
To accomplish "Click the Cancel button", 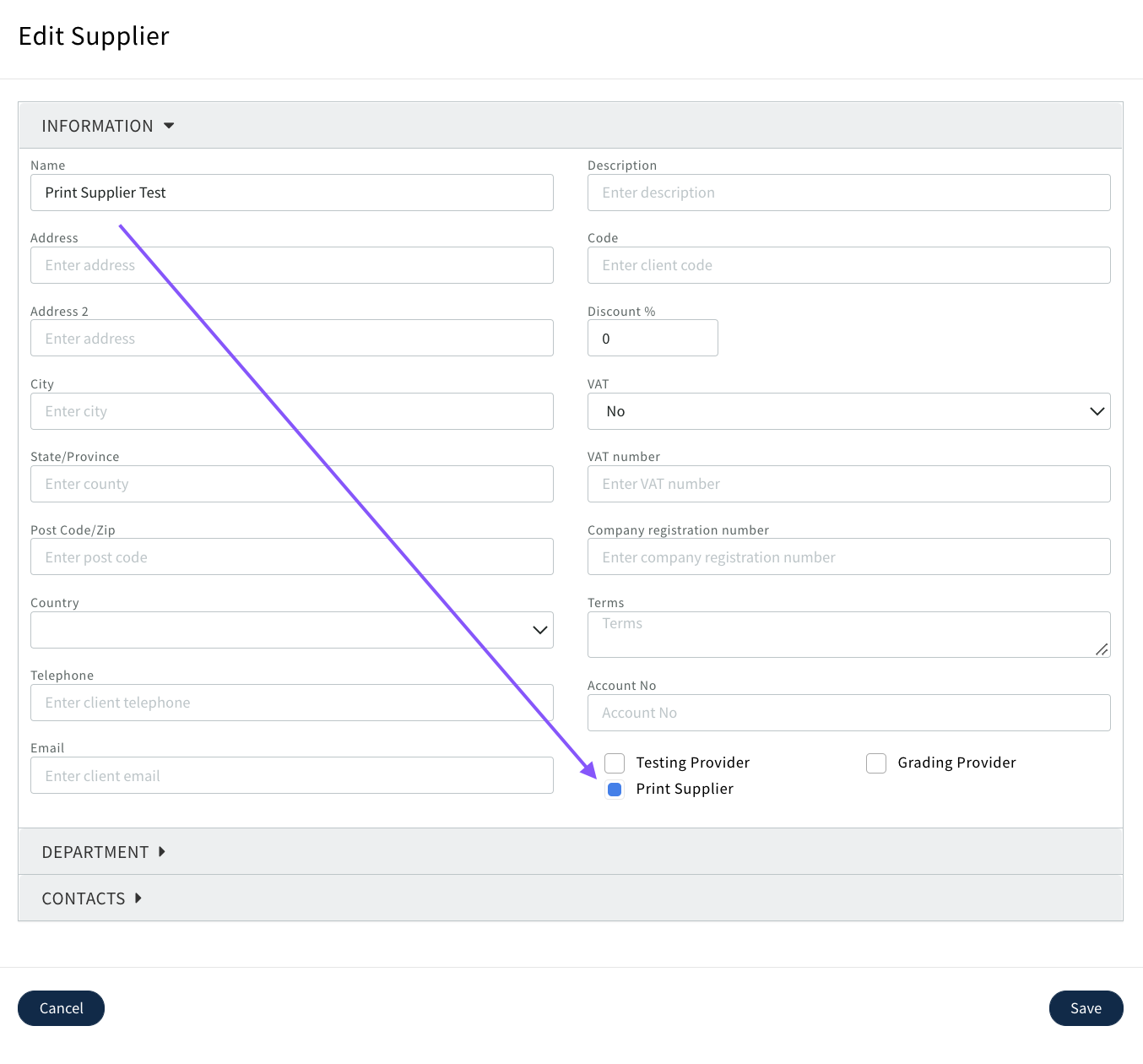I will [61, 1008].
